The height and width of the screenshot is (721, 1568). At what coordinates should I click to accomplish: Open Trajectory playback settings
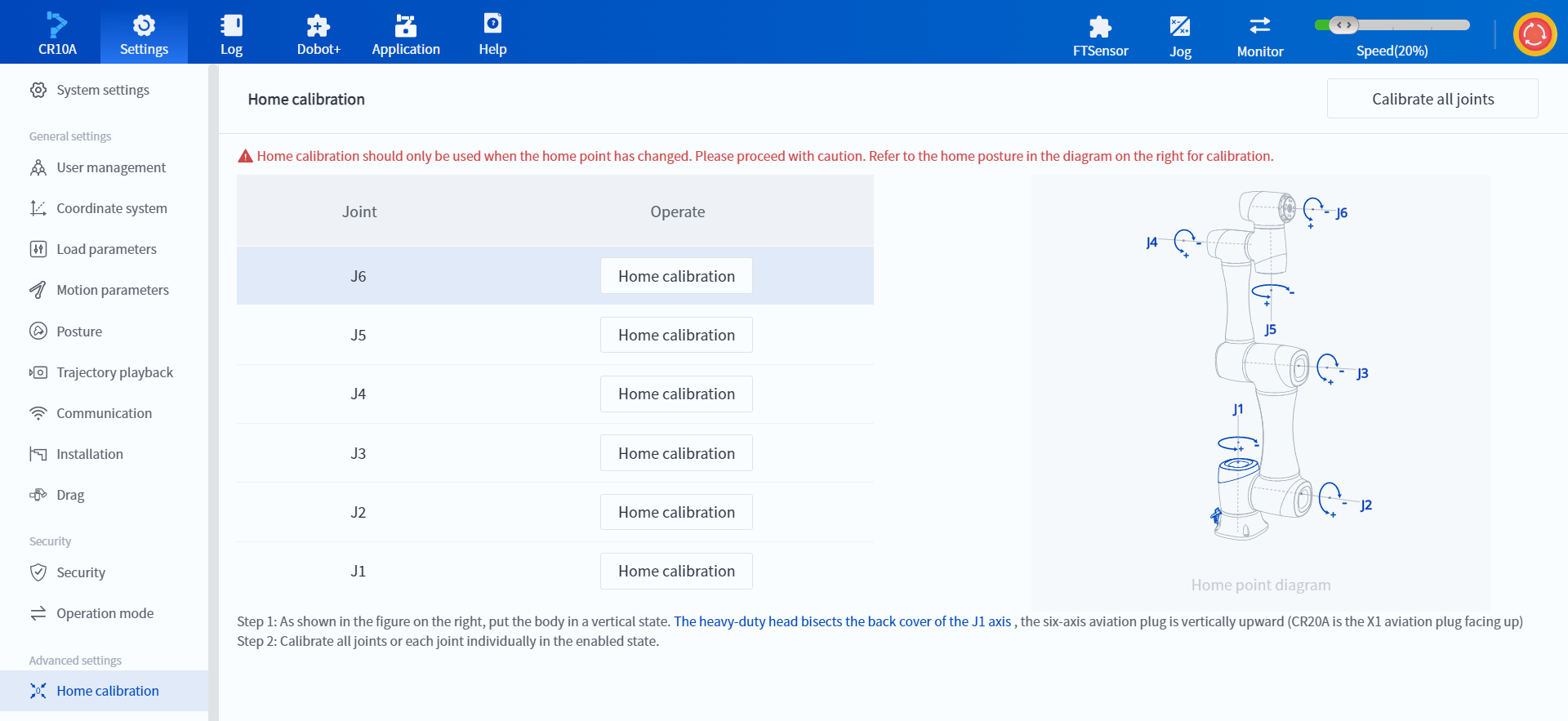tap(114, 372)
